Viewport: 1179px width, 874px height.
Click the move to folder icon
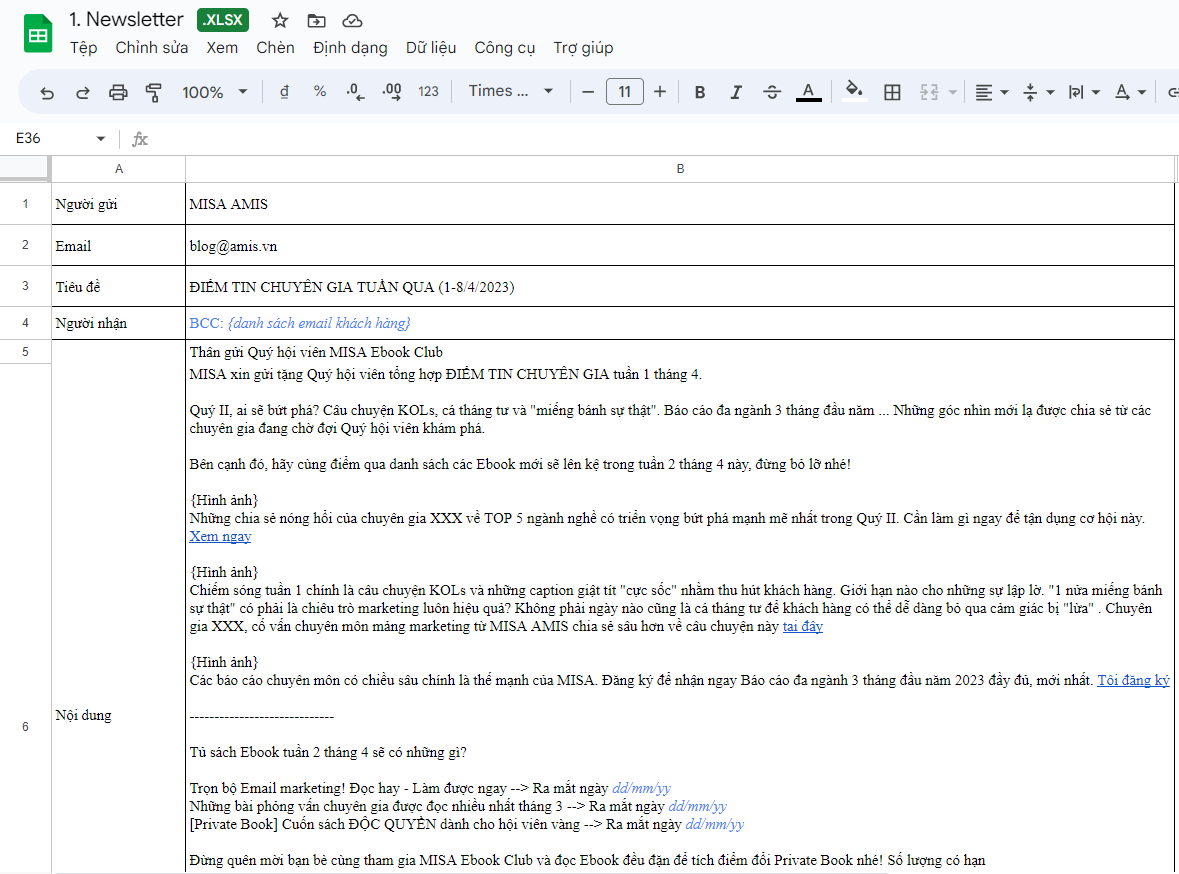point(317,20)
